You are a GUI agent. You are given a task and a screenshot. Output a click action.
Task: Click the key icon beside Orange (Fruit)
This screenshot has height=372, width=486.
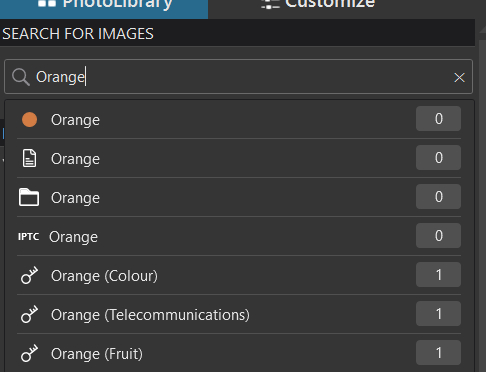[29, 353]
